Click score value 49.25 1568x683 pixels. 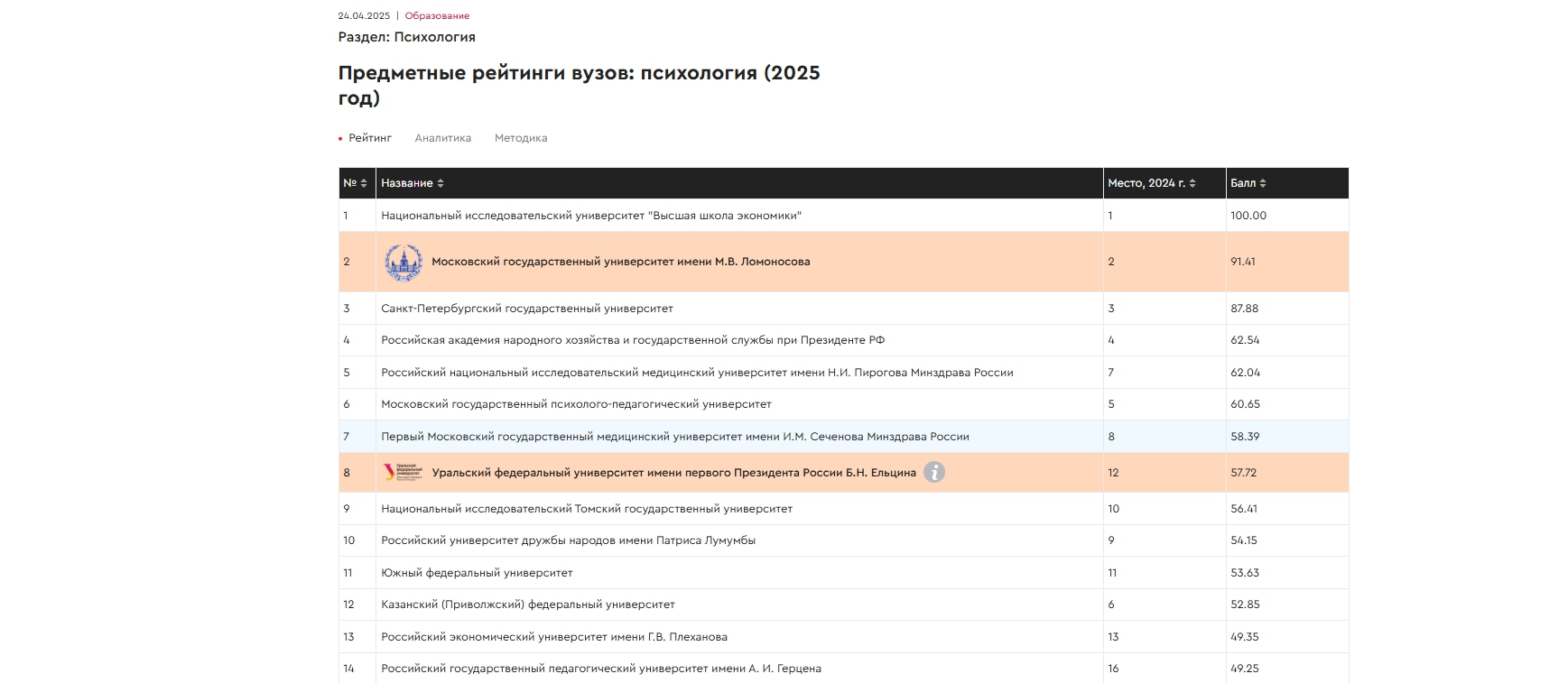click(1245, 669)
